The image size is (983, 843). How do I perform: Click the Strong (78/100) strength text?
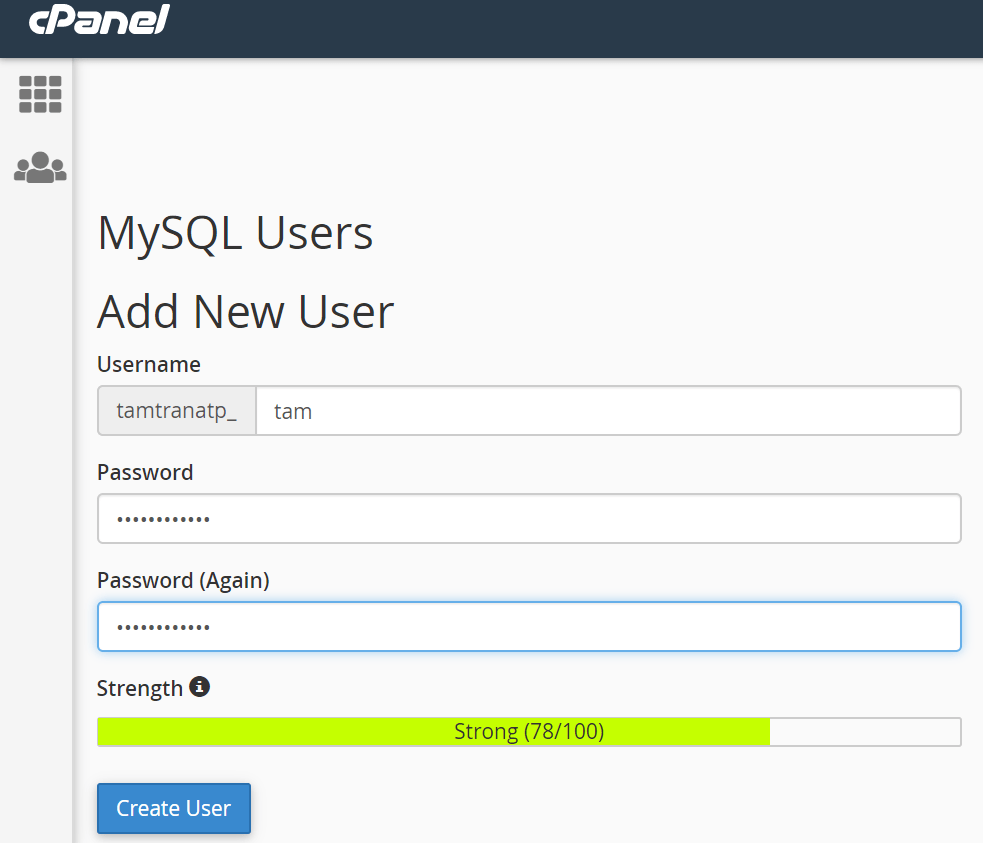[529, 731]
